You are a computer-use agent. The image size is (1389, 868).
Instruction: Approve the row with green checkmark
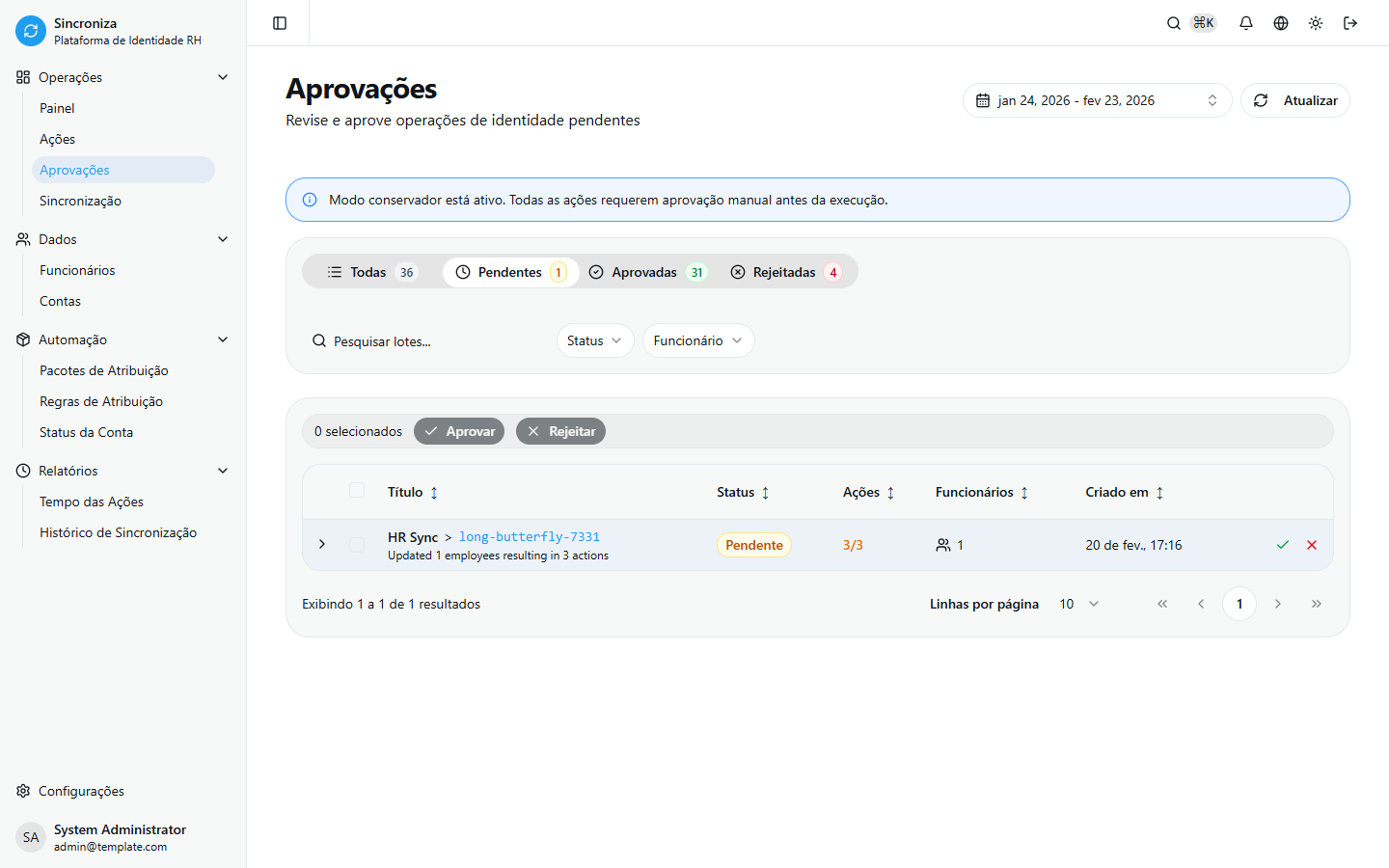tap(1283, 545)
